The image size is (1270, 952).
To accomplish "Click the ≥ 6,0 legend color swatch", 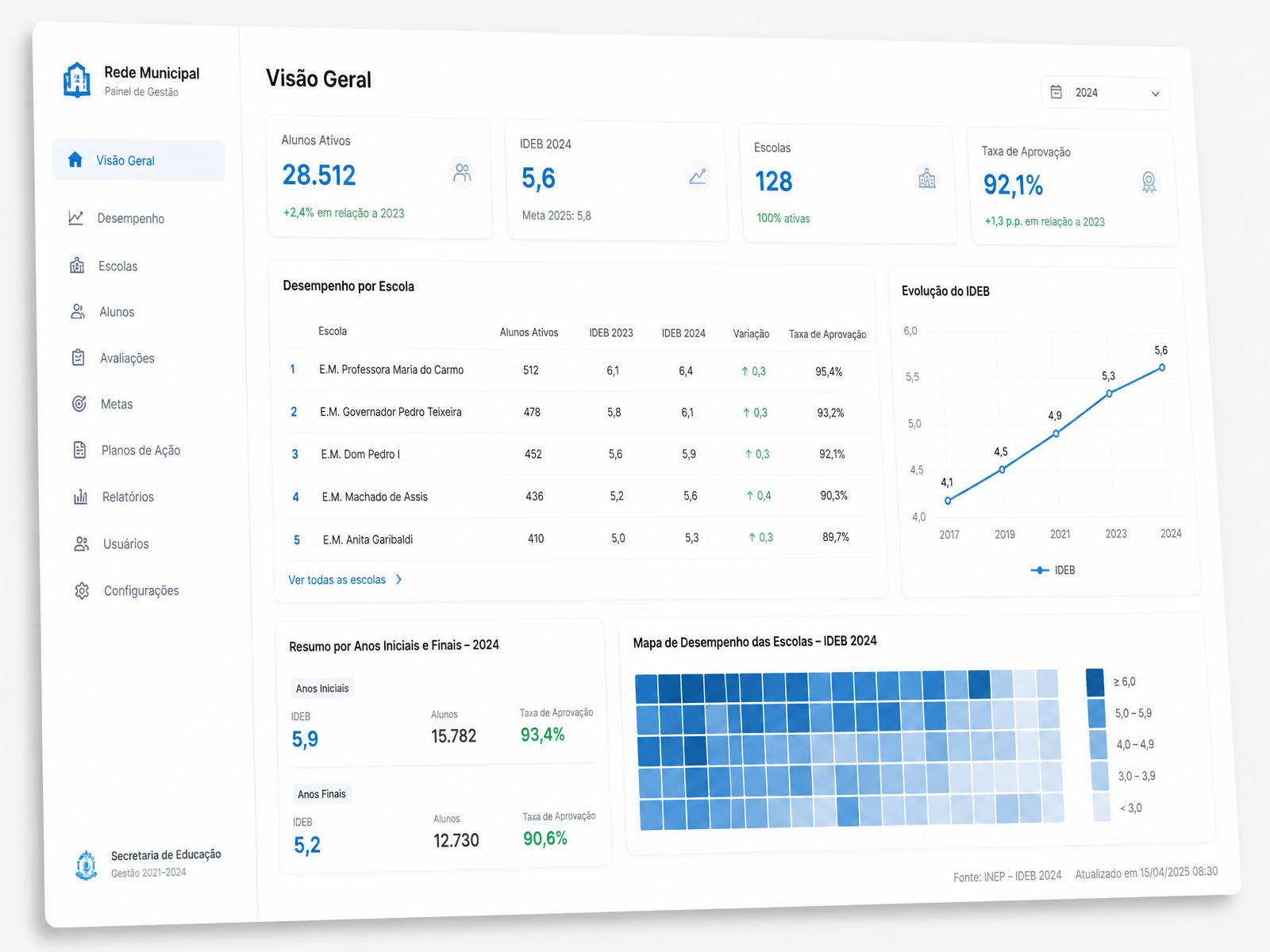I will coord(1095,681).
